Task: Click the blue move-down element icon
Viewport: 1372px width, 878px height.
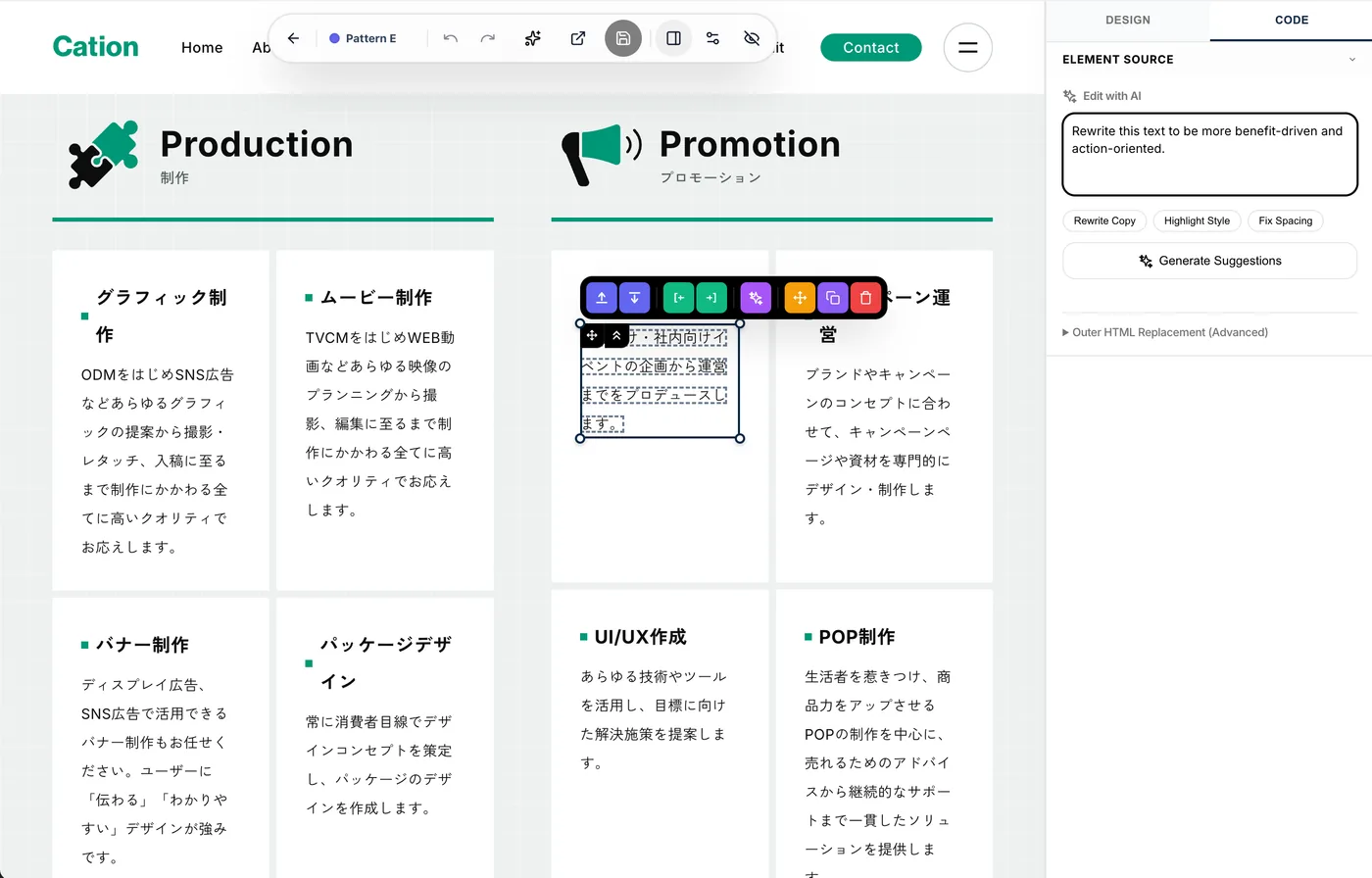Action: 634,298
